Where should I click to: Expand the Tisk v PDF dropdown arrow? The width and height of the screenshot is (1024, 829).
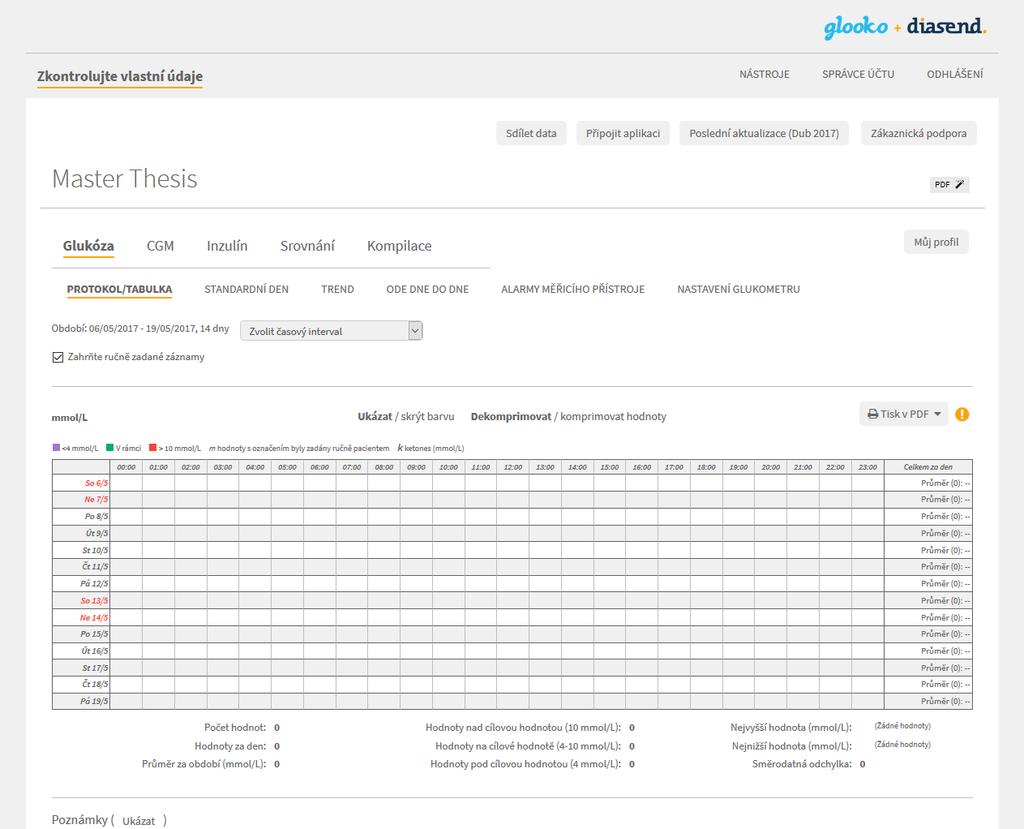[938, 414]
